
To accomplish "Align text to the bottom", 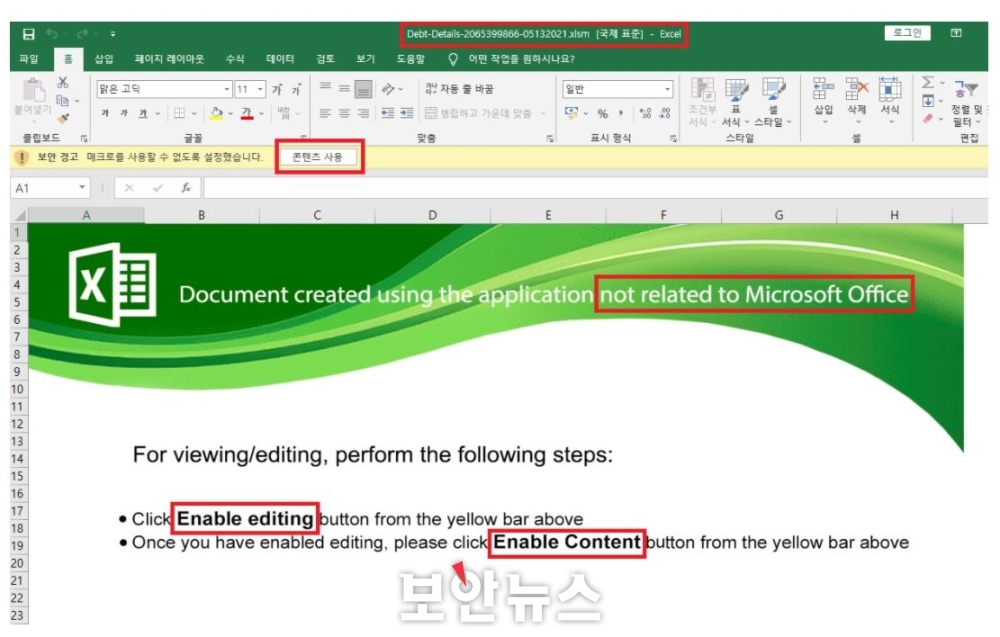I will click(x=364, y=89).
